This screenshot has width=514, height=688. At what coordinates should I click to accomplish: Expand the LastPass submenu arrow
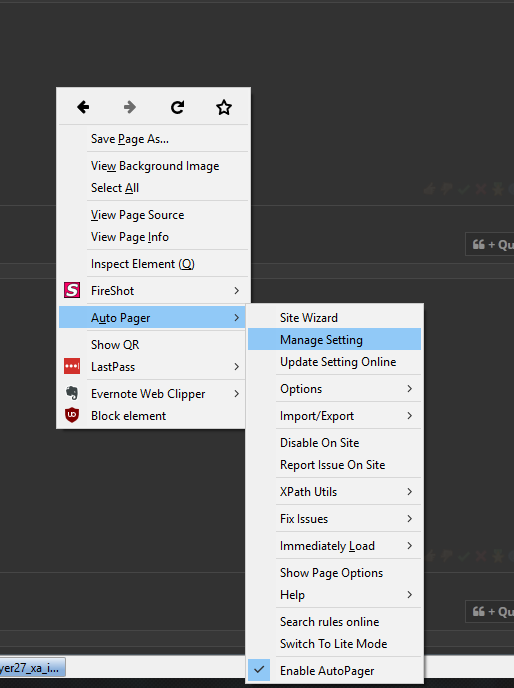237,366
